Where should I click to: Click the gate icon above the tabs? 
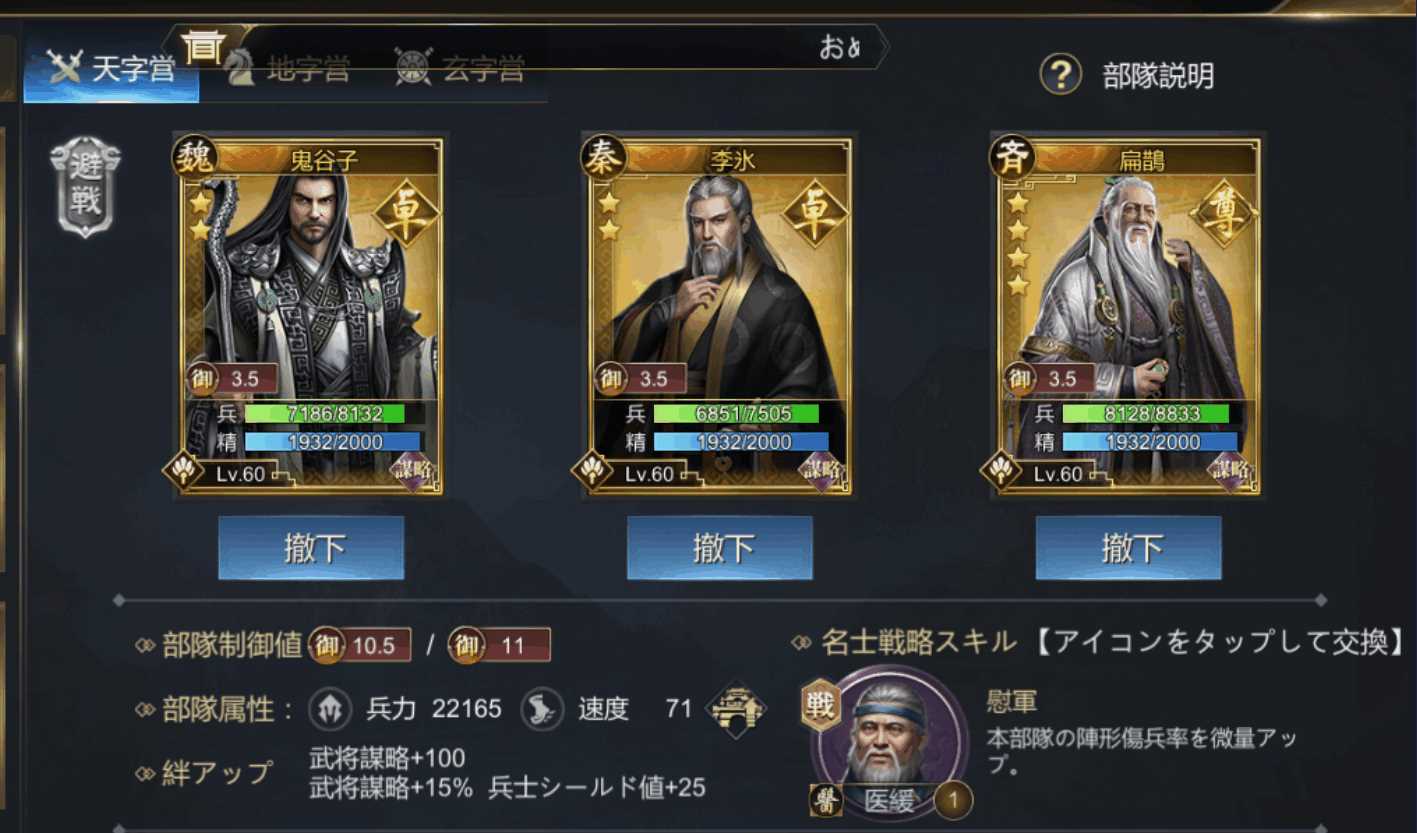coord(204,46)
